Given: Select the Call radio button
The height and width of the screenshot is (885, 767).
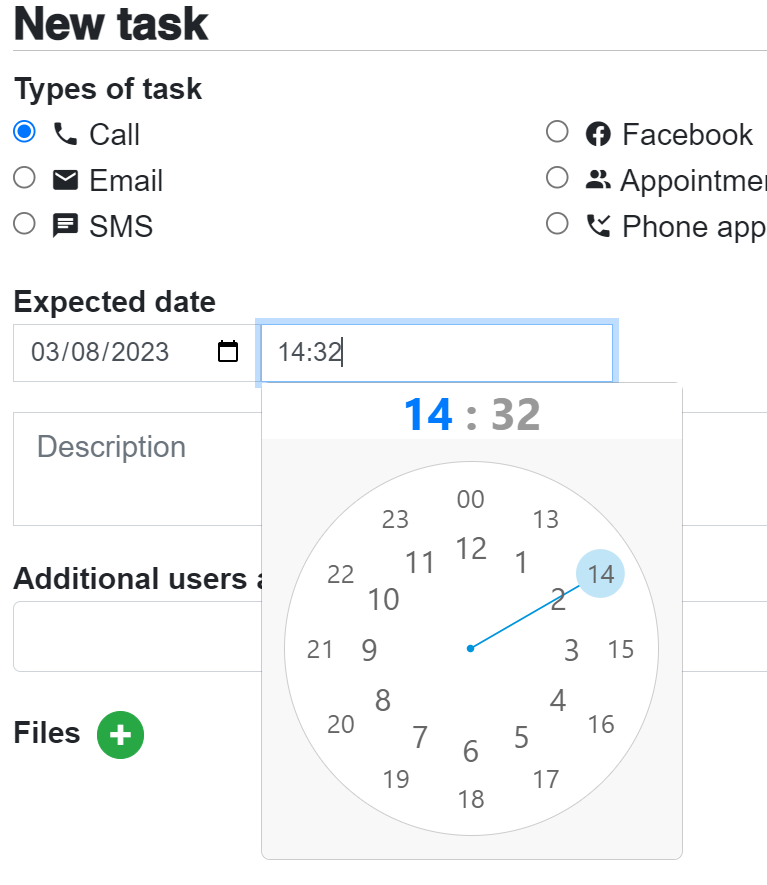Looking at the screenshot, I should click(x=25, y=132).
